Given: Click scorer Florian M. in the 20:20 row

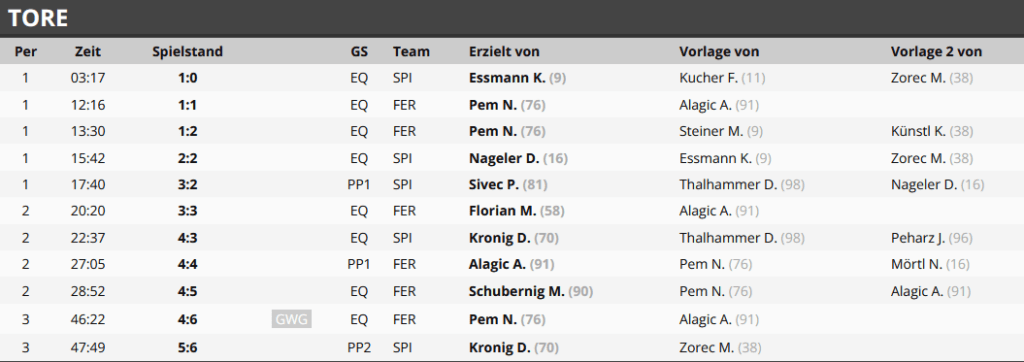Looking at the screenshot, I should [517, 211].
